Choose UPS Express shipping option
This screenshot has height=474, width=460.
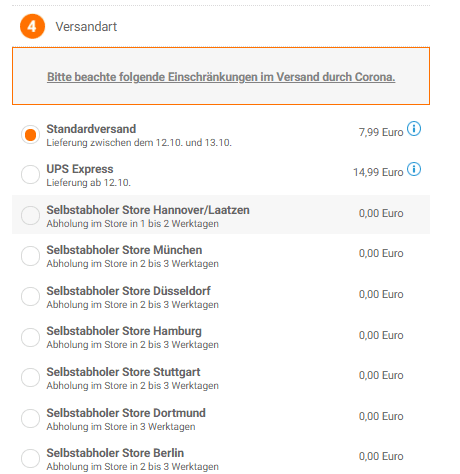(30, 175)
